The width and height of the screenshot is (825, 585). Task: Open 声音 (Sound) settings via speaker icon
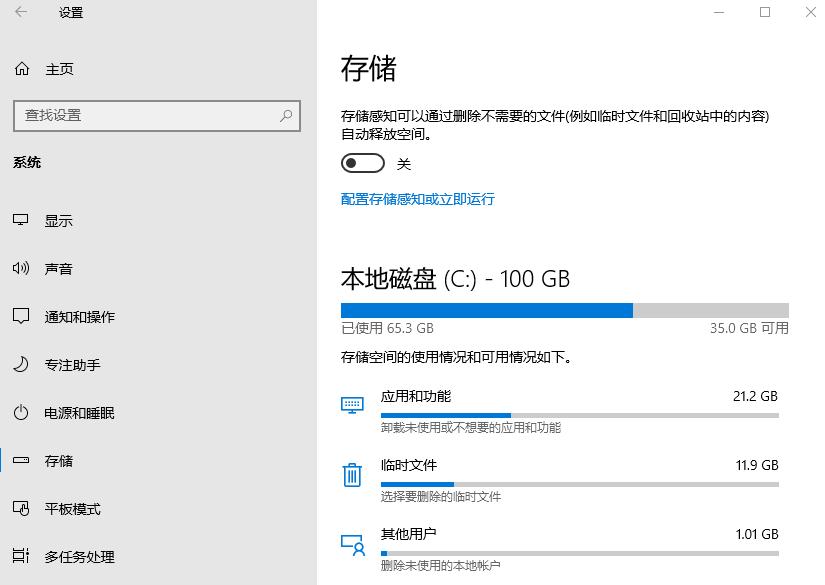tap(22, 268)
